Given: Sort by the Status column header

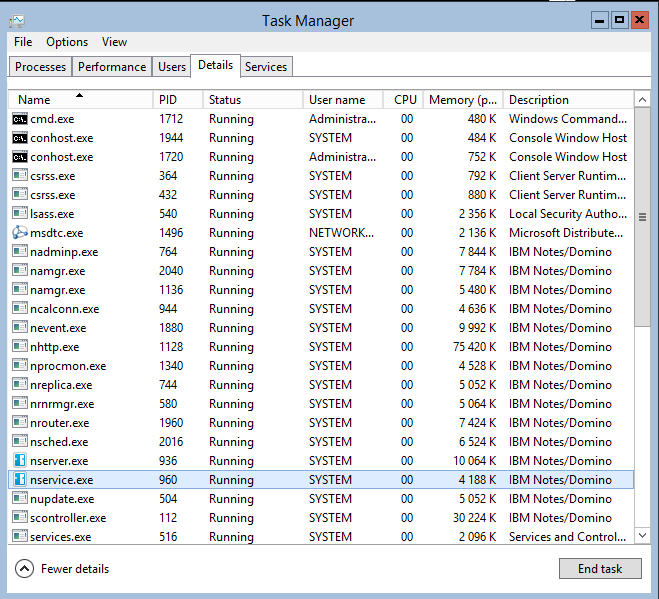Looking at the screenshot, I should [x=253, y=100].
